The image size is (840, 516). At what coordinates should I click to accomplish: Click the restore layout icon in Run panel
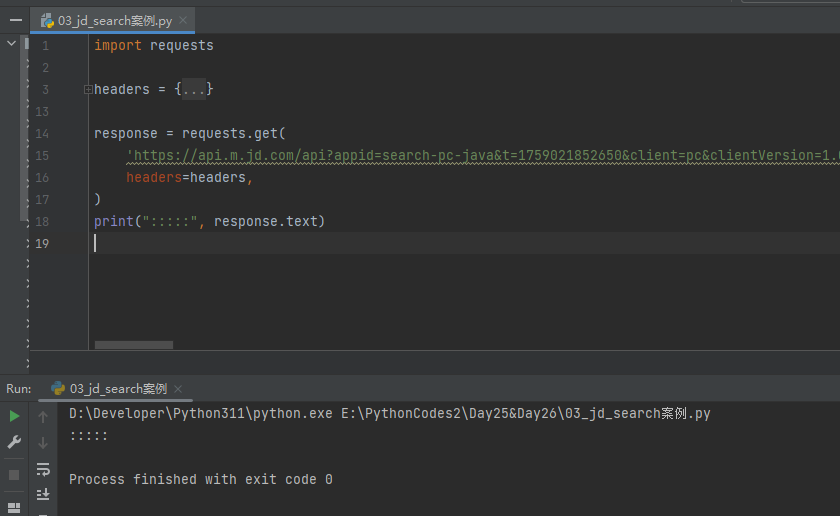14,507
